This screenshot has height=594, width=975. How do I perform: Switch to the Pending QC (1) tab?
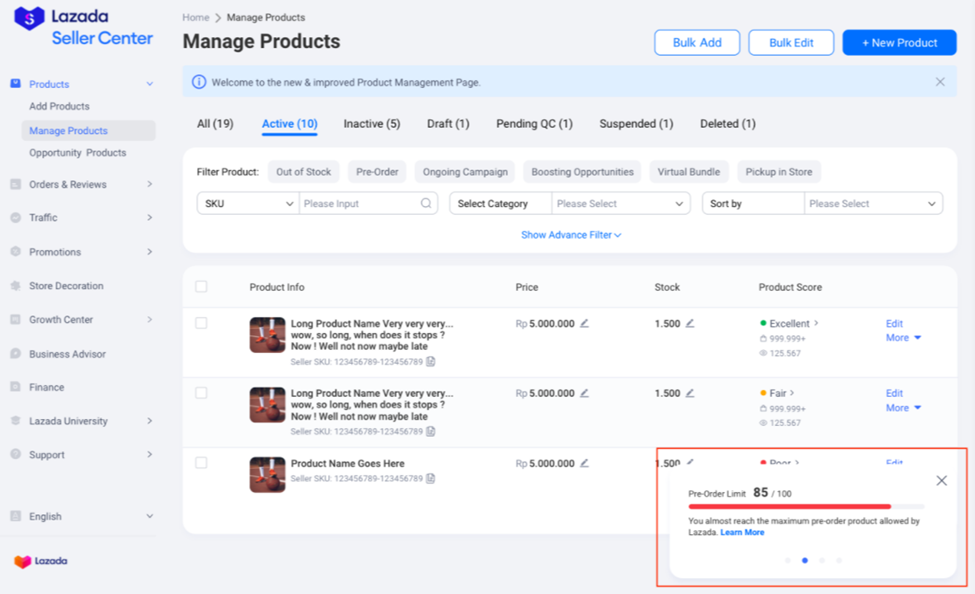pyautogui.click(x=534, y=123)
